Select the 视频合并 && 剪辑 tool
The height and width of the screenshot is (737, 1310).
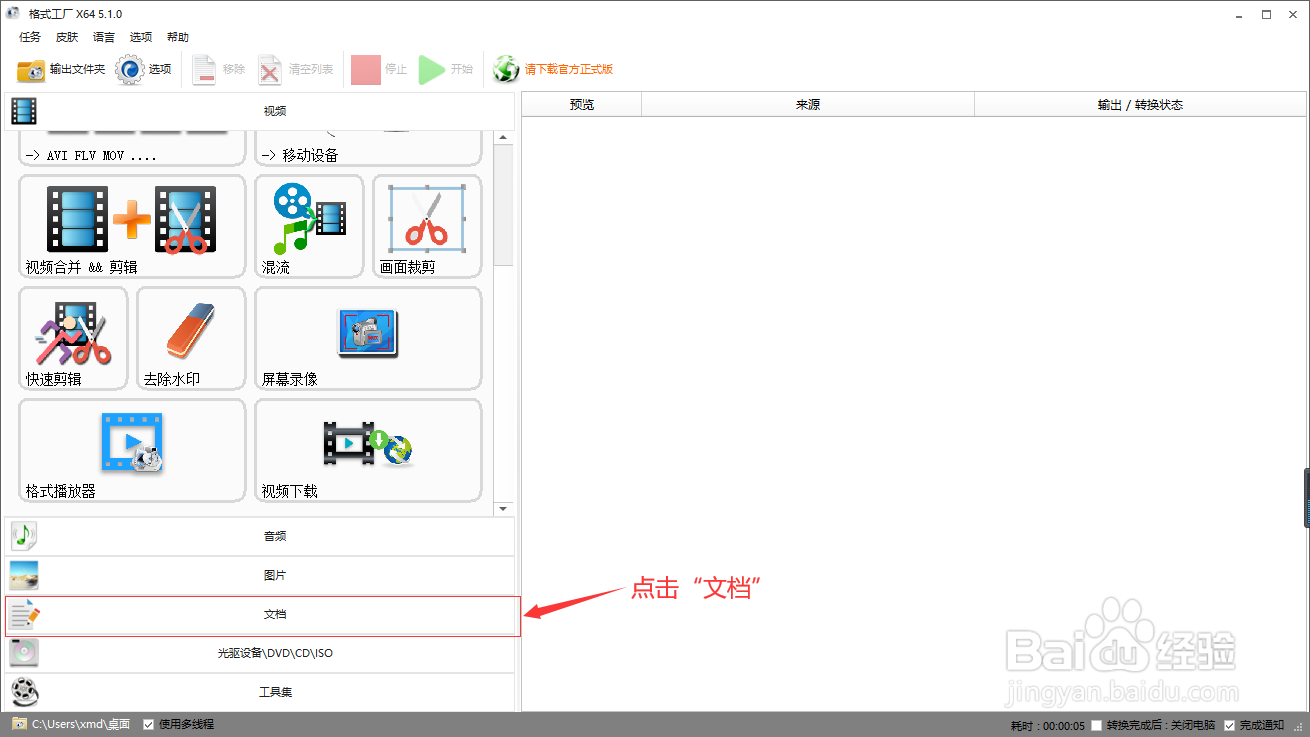[x=132, y=226]
